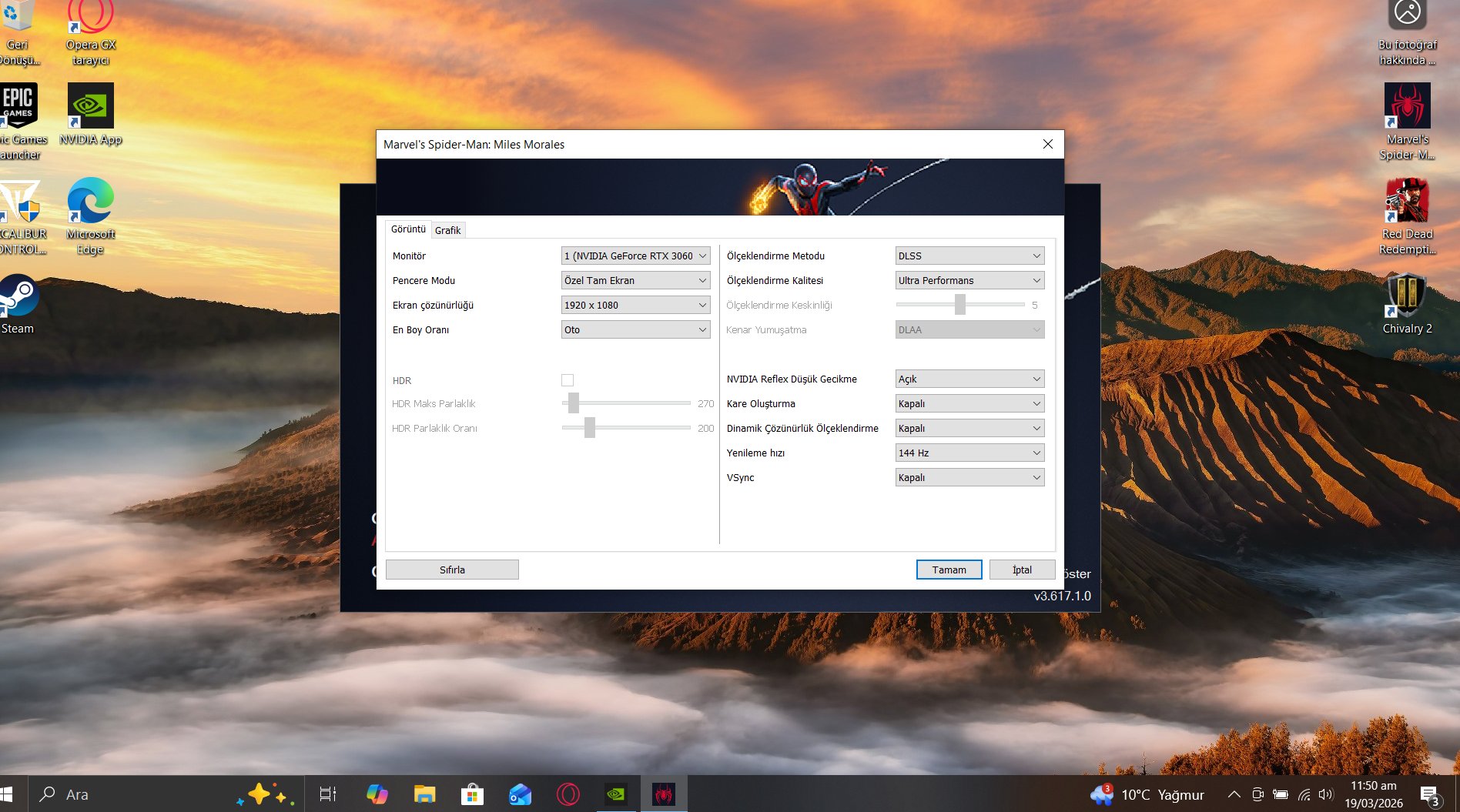
Task: Confirm settings with Tamam button
Action: click(x=949, y=570)
